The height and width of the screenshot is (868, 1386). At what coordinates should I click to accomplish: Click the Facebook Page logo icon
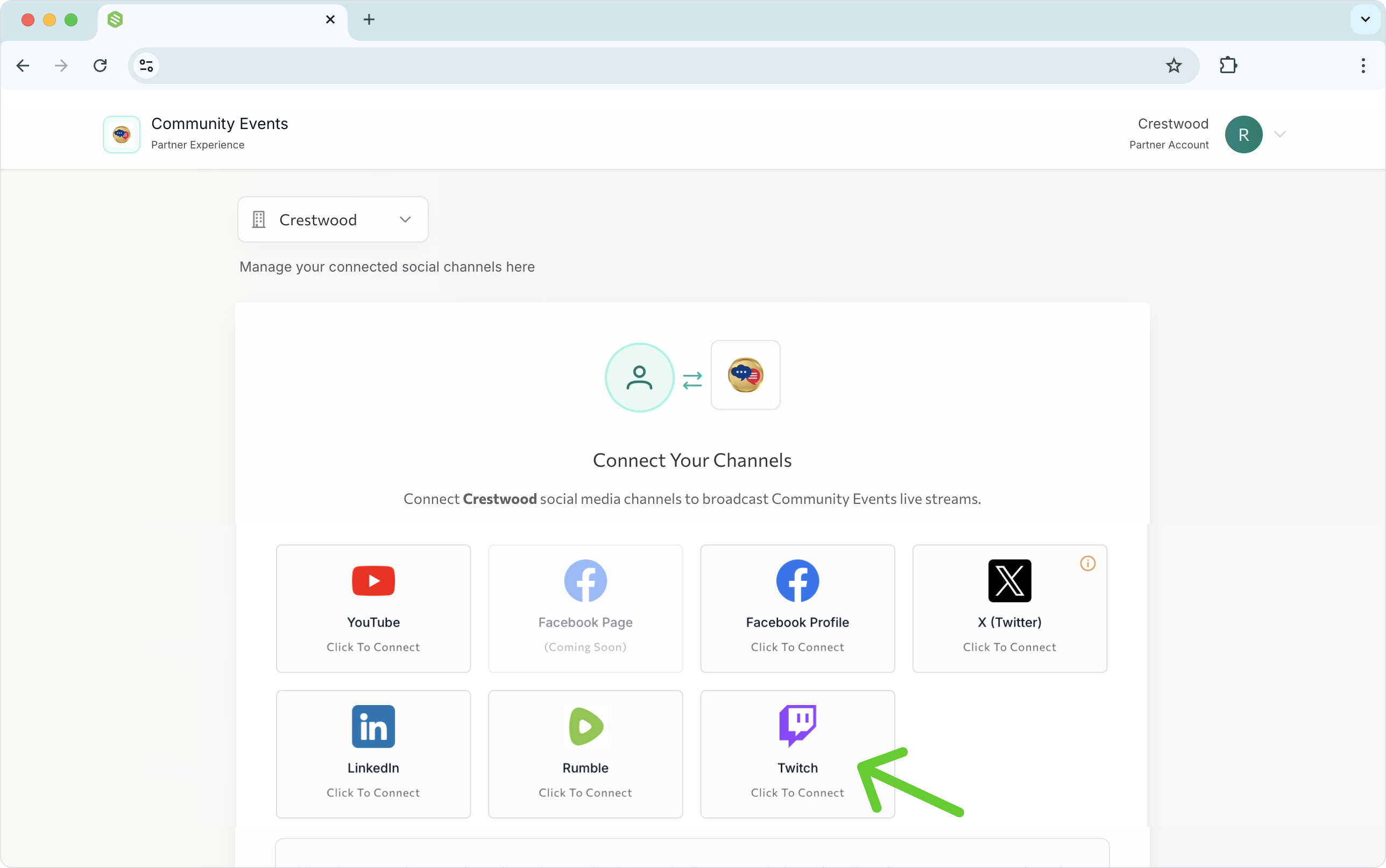(585, 580)
